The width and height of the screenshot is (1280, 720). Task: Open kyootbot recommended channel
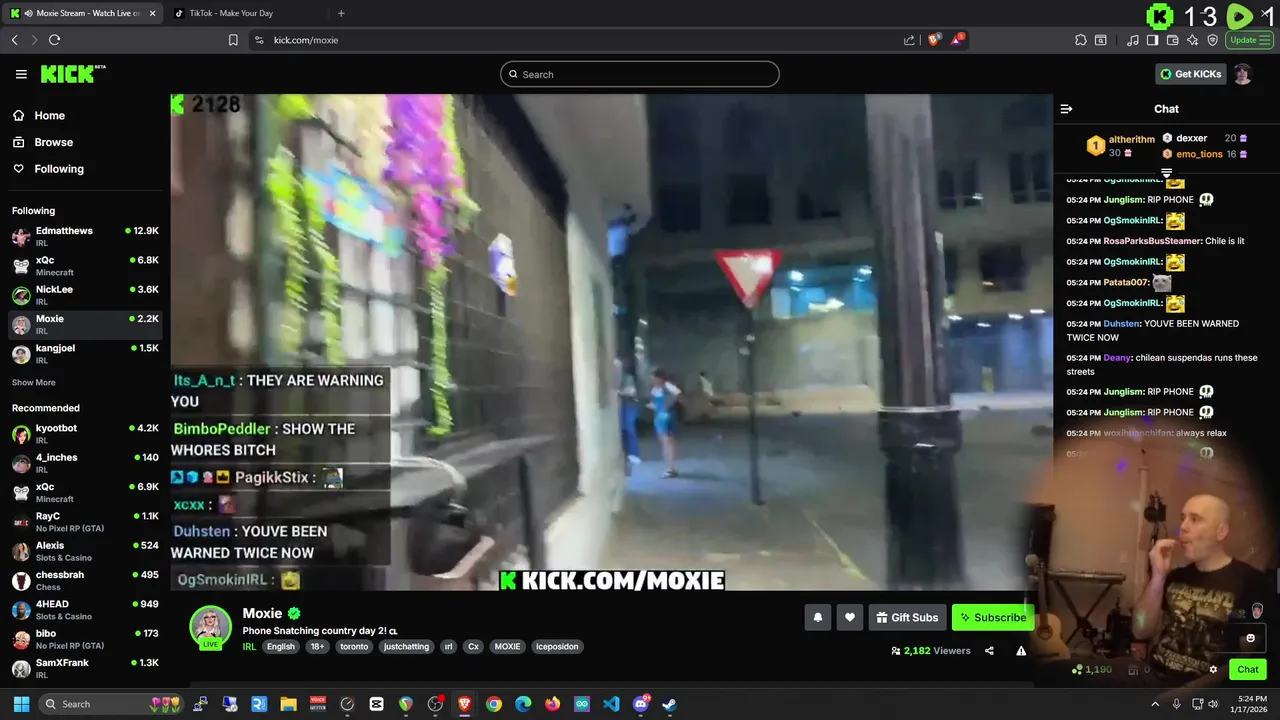click(x=85, y=434)
